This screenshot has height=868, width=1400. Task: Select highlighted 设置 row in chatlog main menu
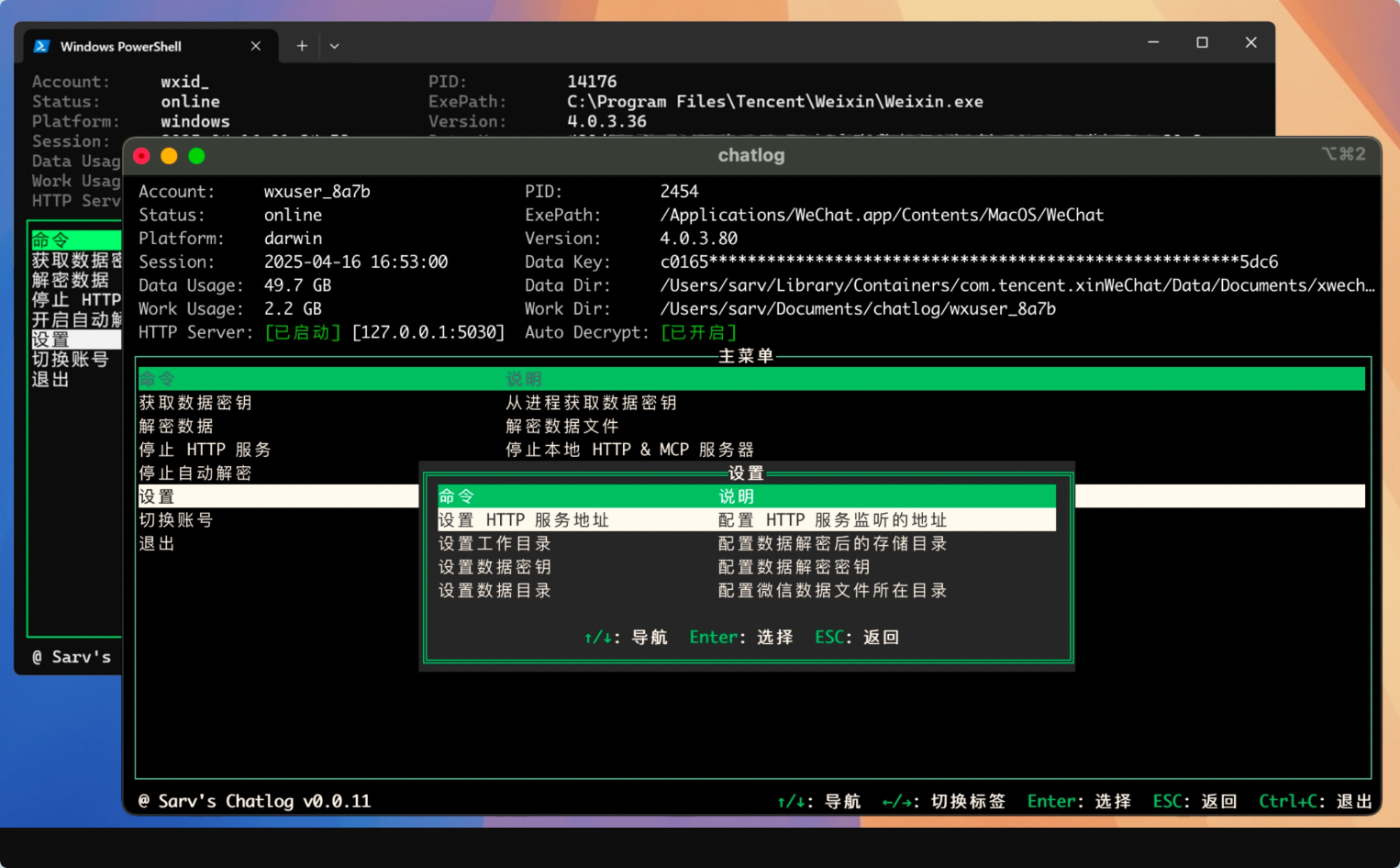click(x=278, y=496)
